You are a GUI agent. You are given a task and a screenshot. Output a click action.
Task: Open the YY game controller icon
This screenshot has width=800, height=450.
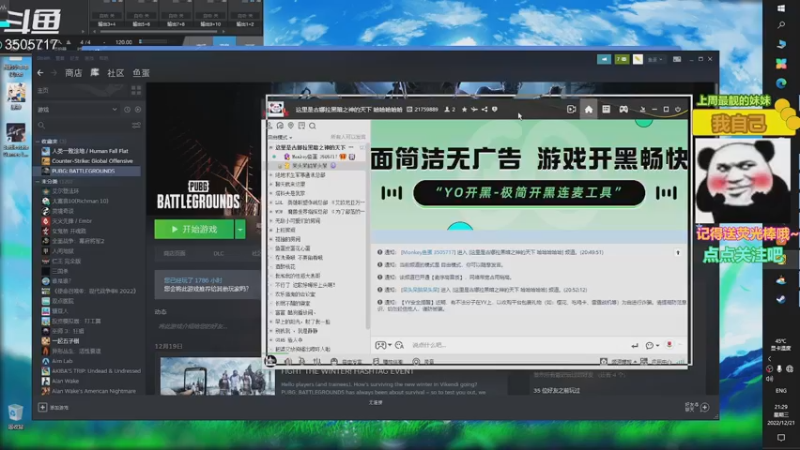pyautogui.click(x=623, y=109)
